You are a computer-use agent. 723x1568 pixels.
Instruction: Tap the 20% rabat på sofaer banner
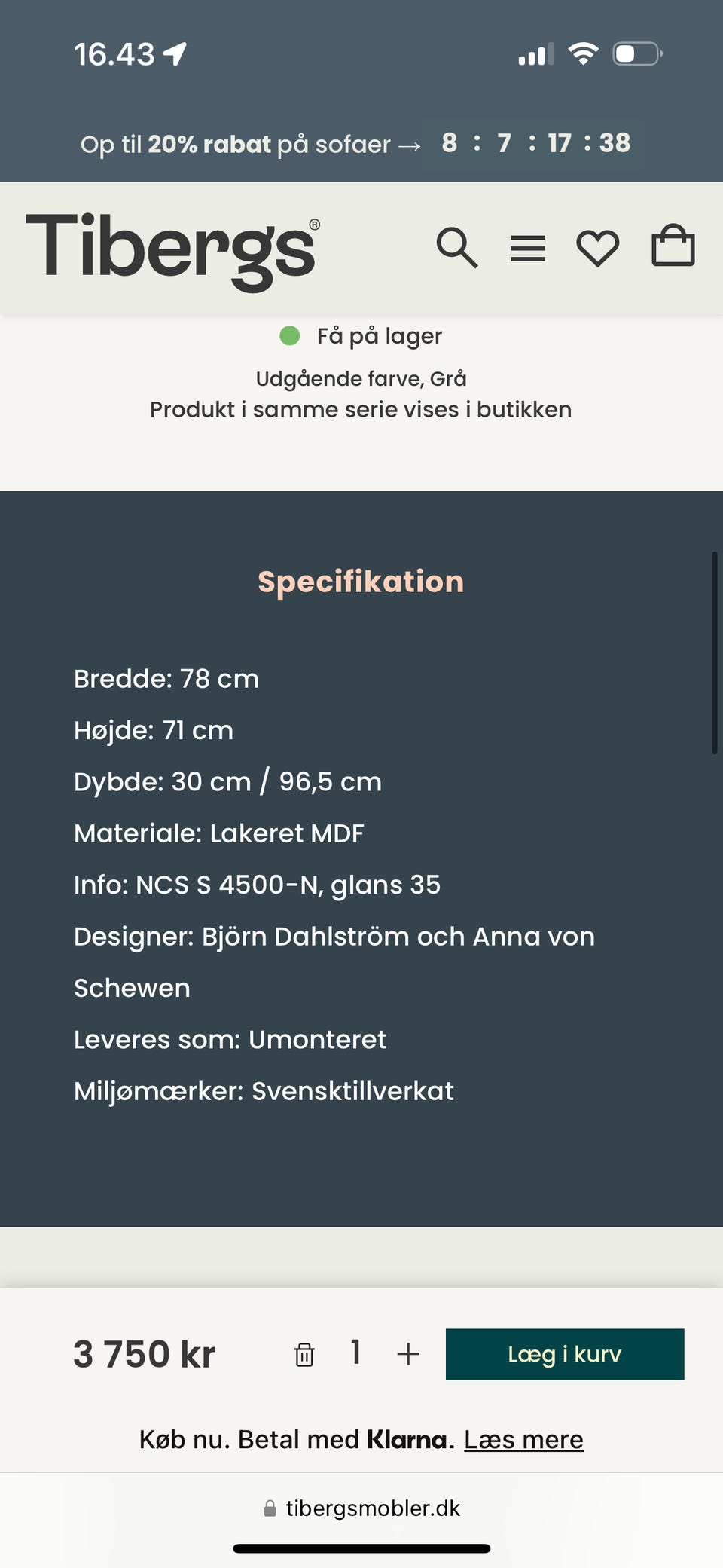click(x=250, y=144)
